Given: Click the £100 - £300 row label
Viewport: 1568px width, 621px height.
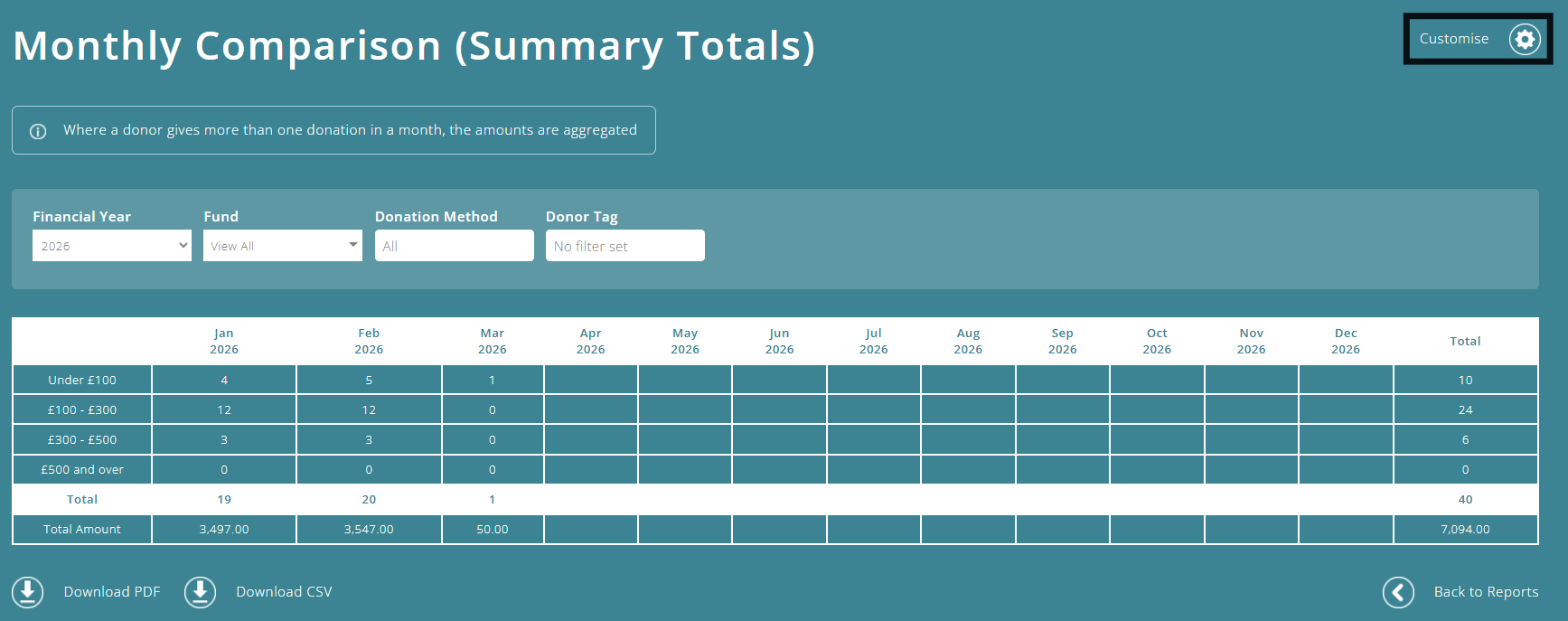Looking at the screenshot, I should click(x=82, y=410).
